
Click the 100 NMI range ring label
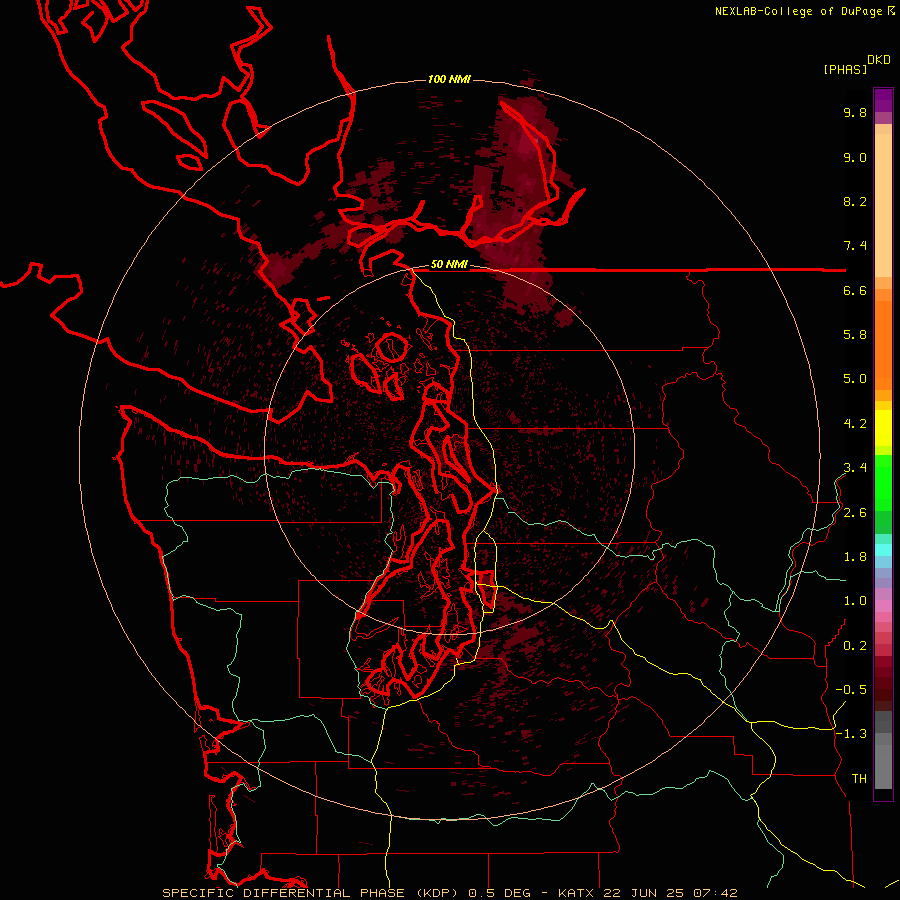449,79
